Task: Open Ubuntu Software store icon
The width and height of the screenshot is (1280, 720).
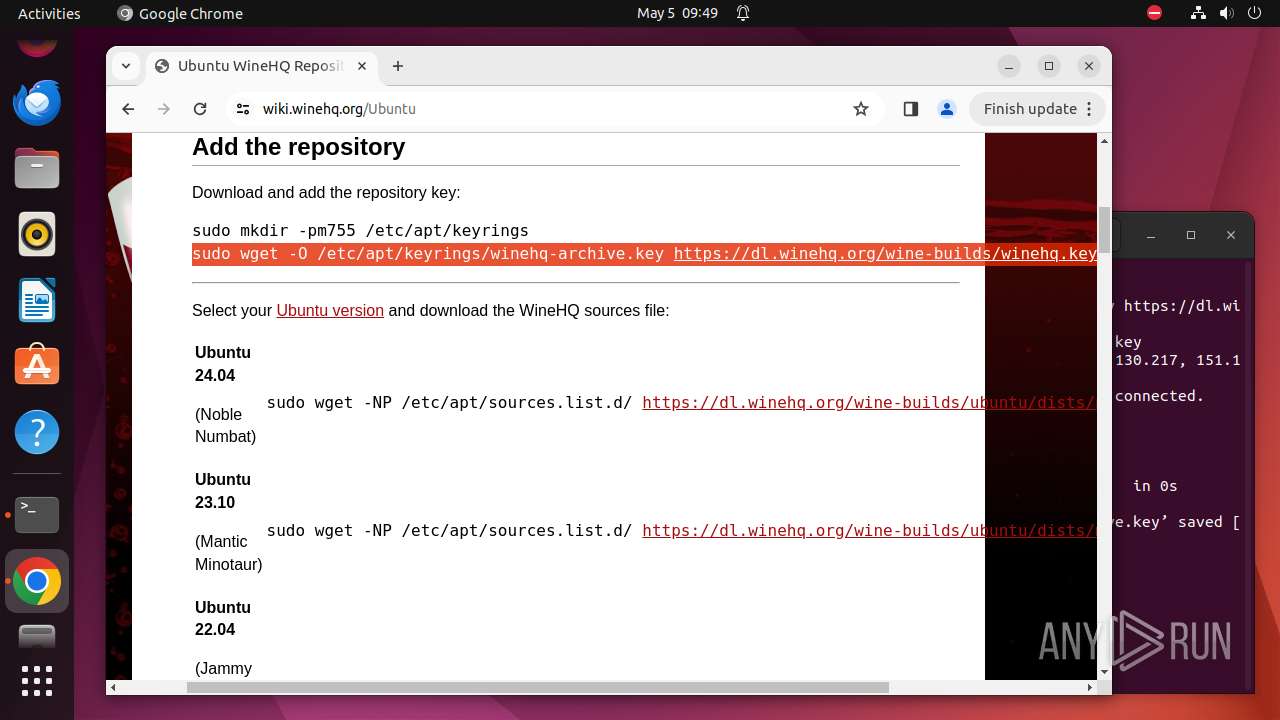Action: (x=37, y=366)
